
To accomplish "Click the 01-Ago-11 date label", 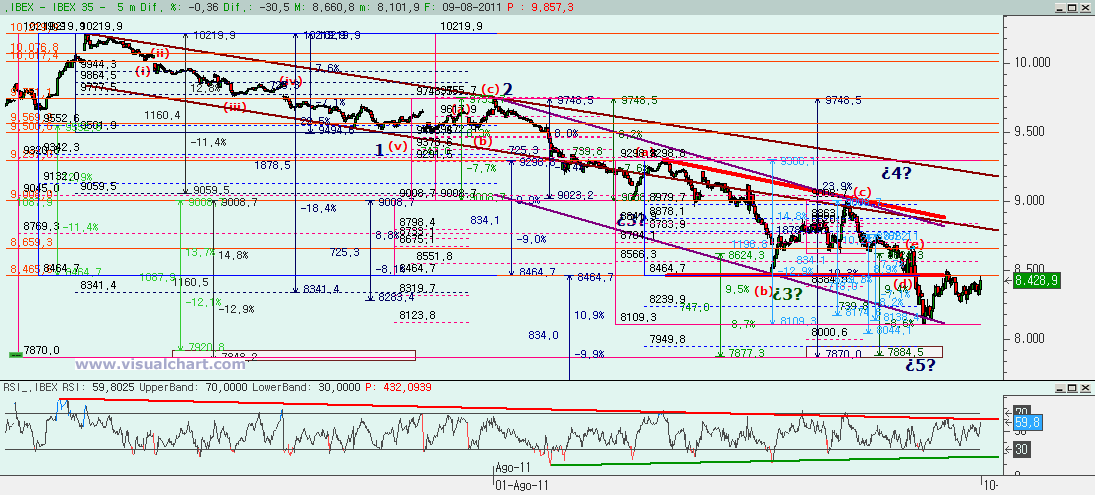I will pos(521,483).
